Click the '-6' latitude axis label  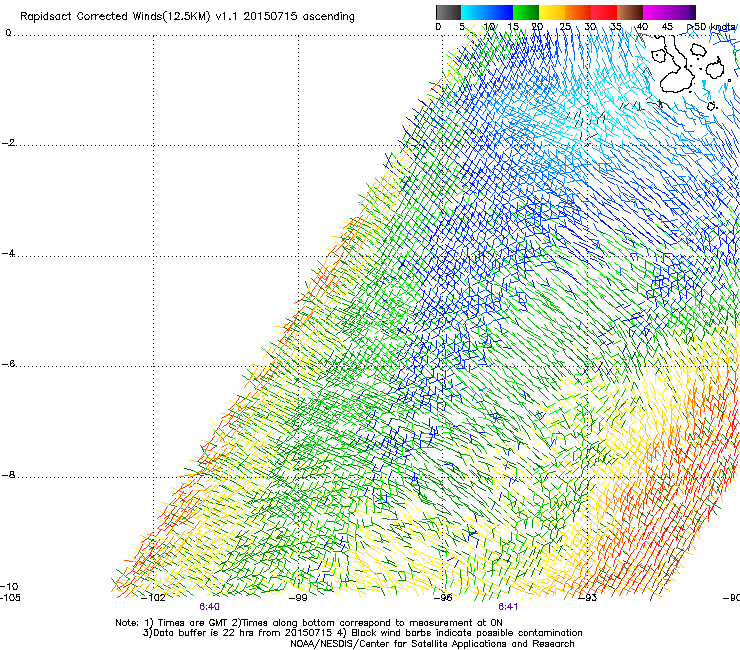[x=9, y=364]
